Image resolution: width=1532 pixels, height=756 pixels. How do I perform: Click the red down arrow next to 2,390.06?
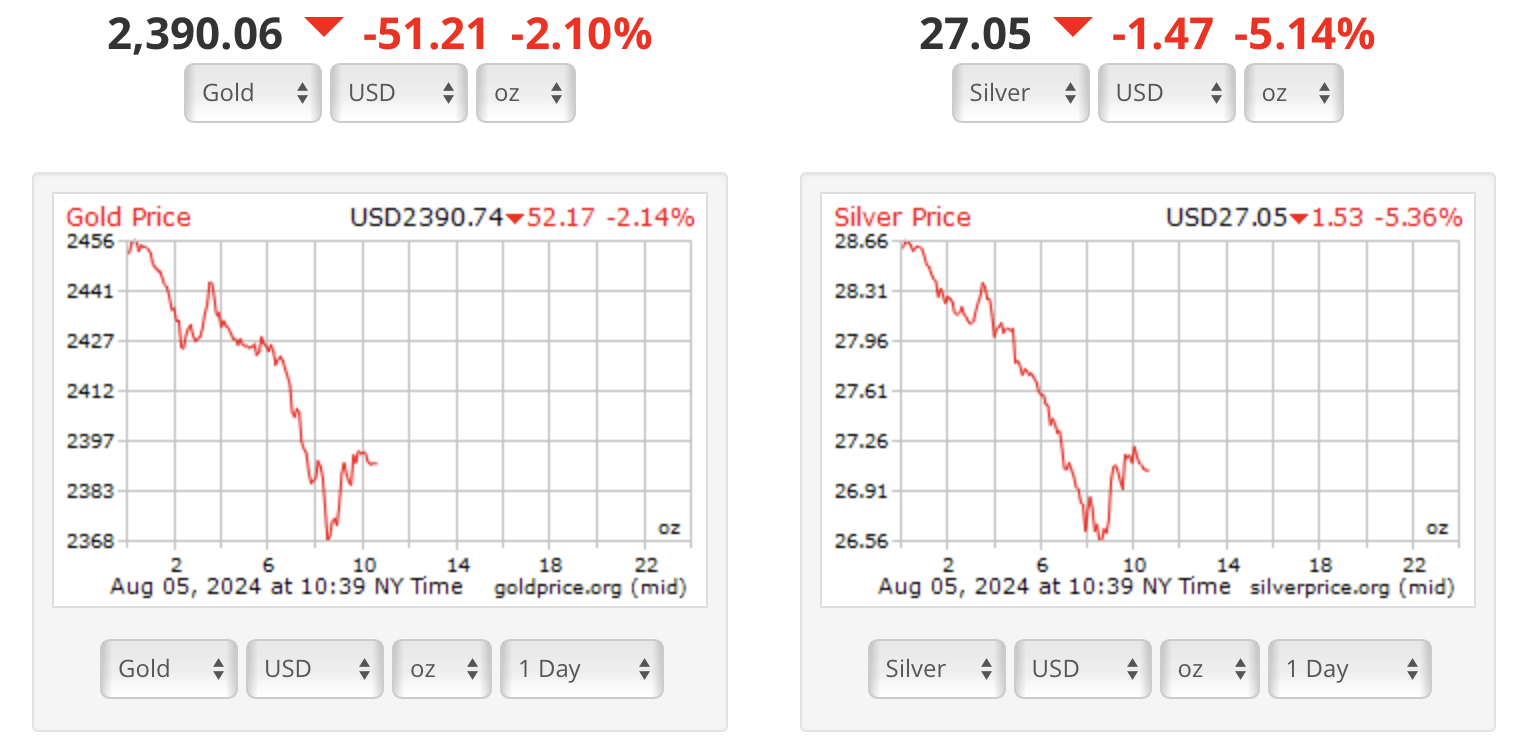pyautogui.click(x=323, y=29)
